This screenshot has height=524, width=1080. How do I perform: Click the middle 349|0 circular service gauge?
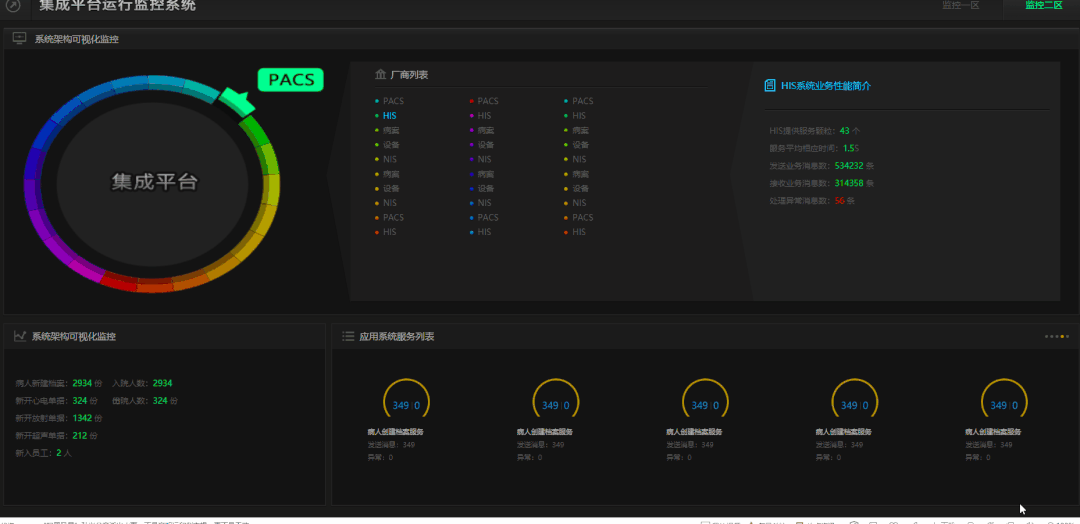click(x=705, y=404)
